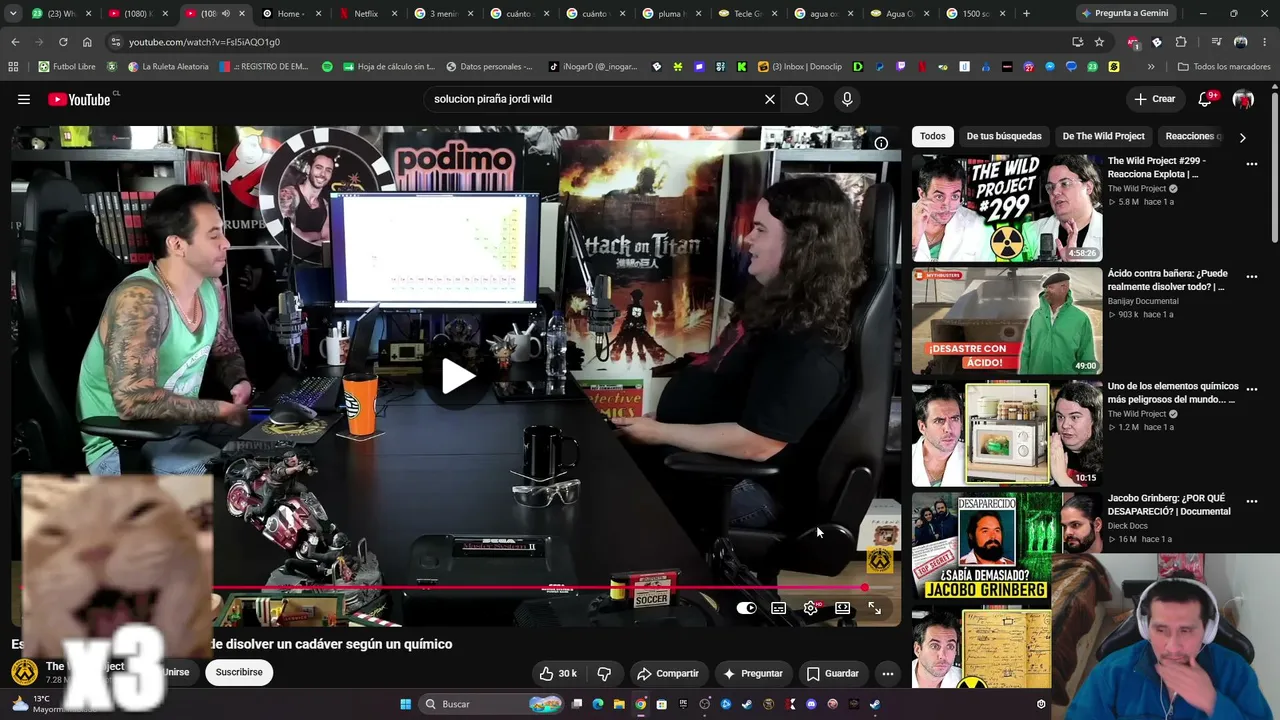
Task: Open the YouTube guide hamburger menu
Action: tap(24, 99)
